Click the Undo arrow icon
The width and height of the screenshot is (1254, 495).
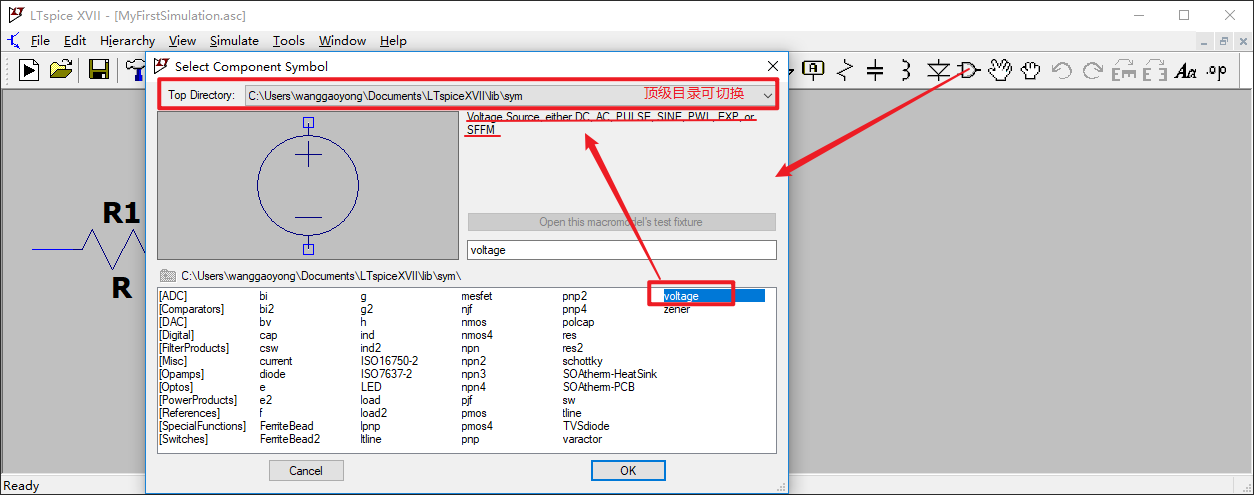(1062, 69)
